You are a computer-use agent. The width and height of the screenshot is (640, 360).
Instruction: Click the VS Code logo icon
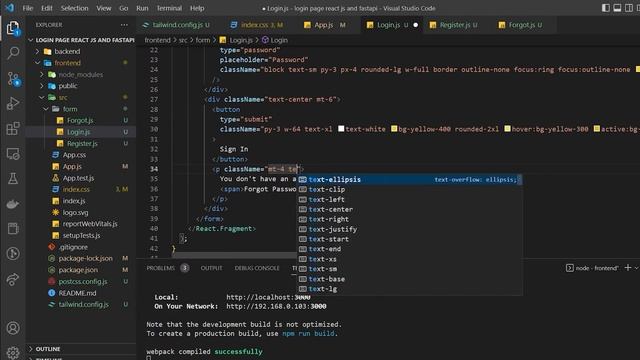pyautogui.click(x=9, y=8)
